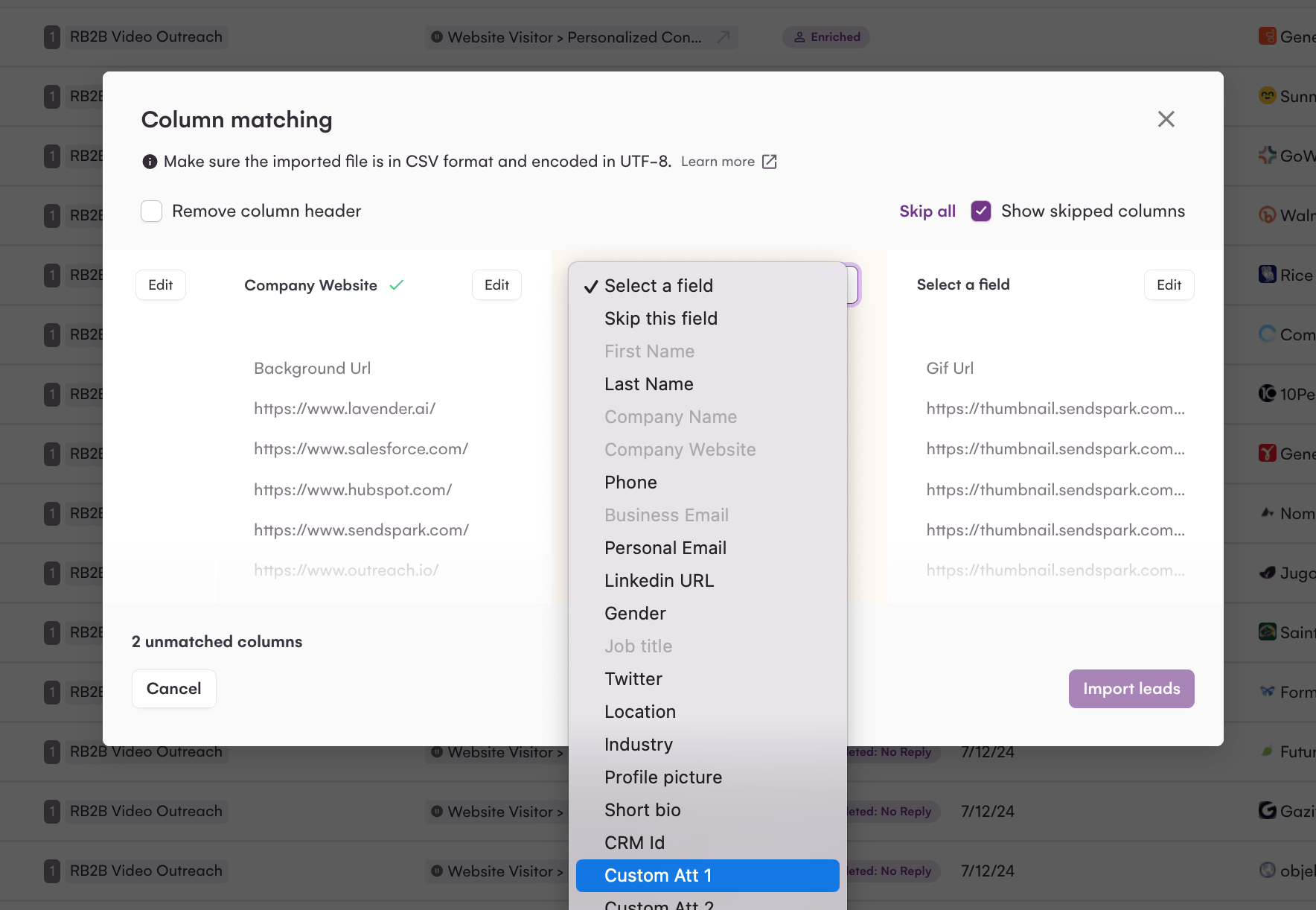Click the 10Pe company logo icon

(x=1267, y=393)
